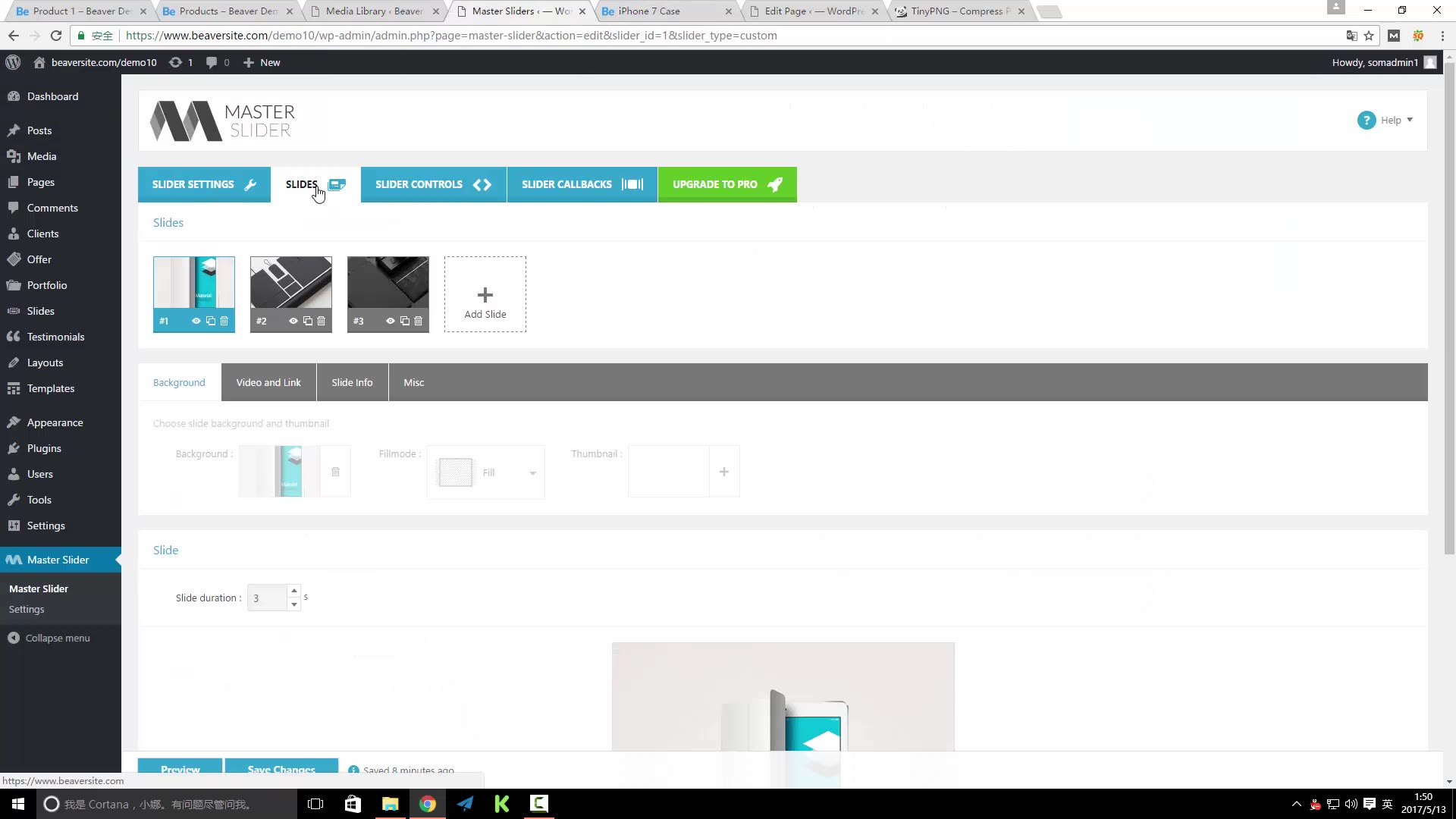Screen dimensions: 1456x819
Task: Click the Tools sidebar icon
Action: (x=14, y=500)
